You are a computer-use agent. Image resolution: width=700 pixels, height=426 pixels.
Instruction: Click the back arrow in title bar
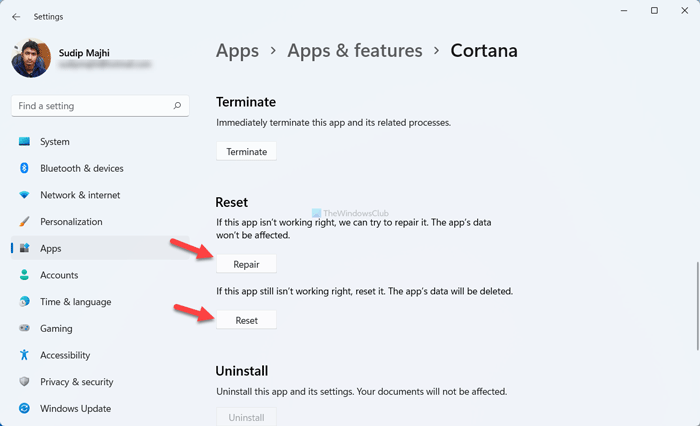pyautogui.click(x=16, y=16)
